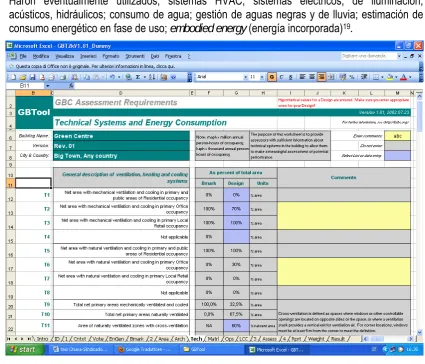Click the Windows start button

pos(24,349)
